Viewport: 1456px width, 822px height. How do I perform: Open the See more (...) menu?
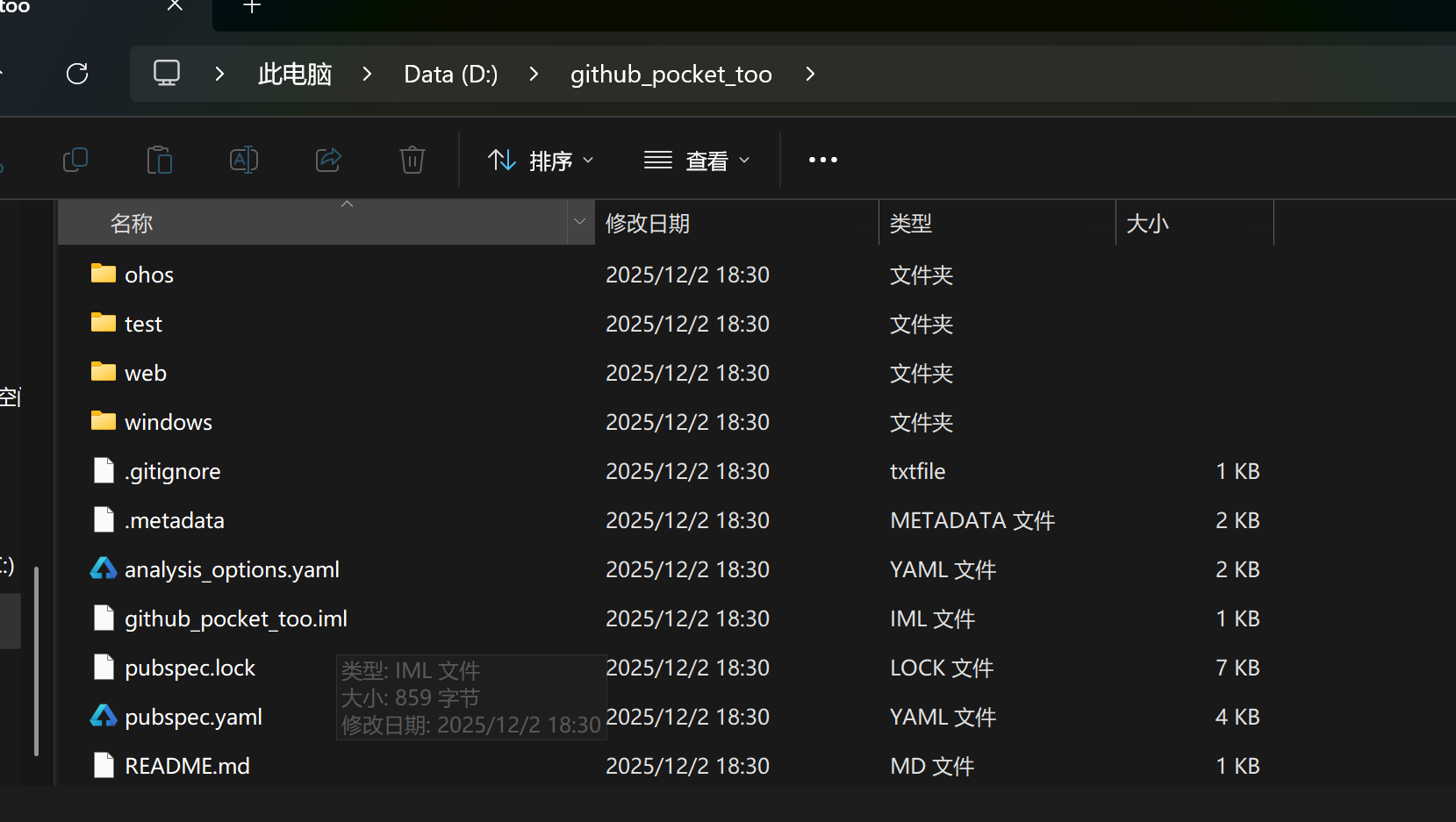[821, 160]
